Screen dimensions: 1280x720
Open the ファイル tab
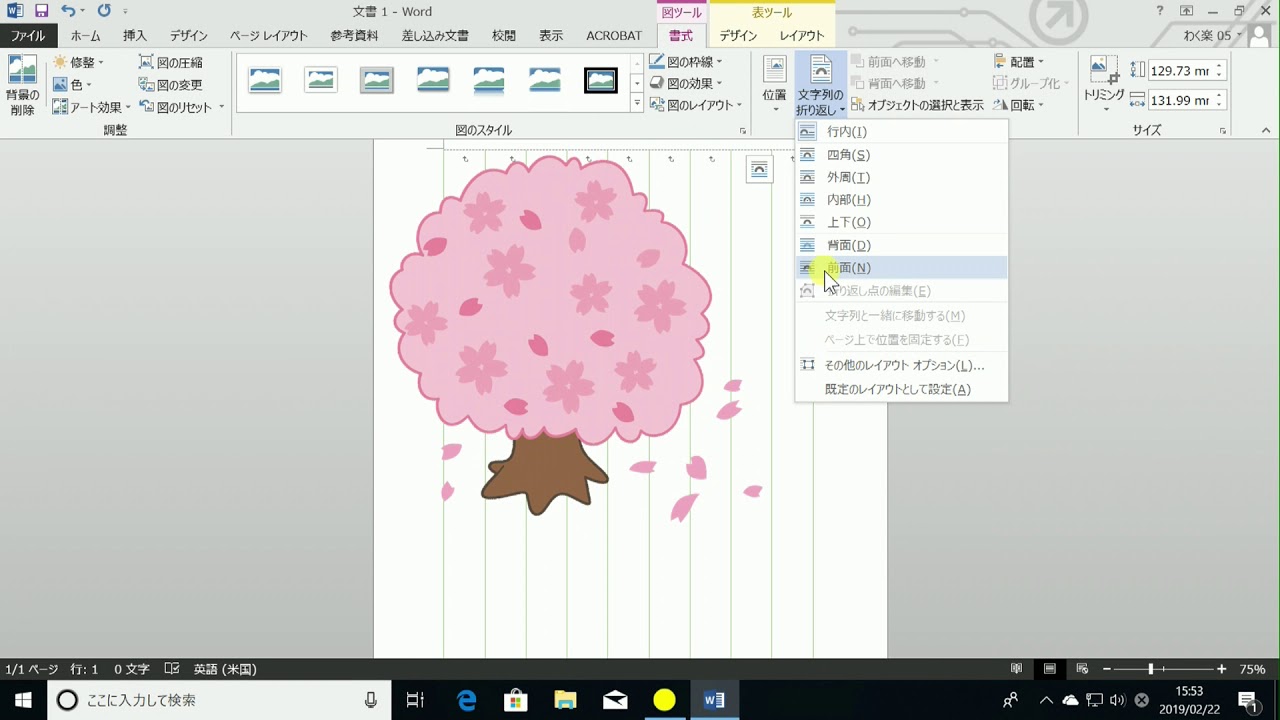[28, 36]
